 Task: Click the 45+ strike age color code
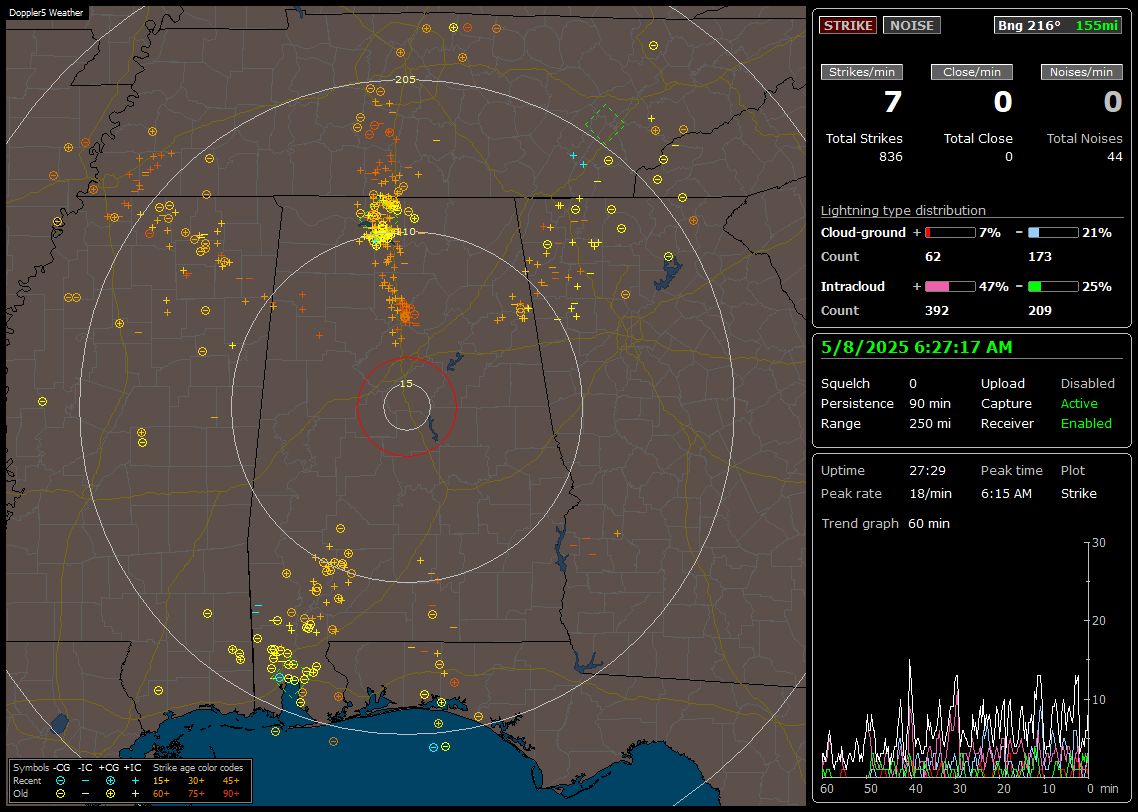[x=231, y=781]
